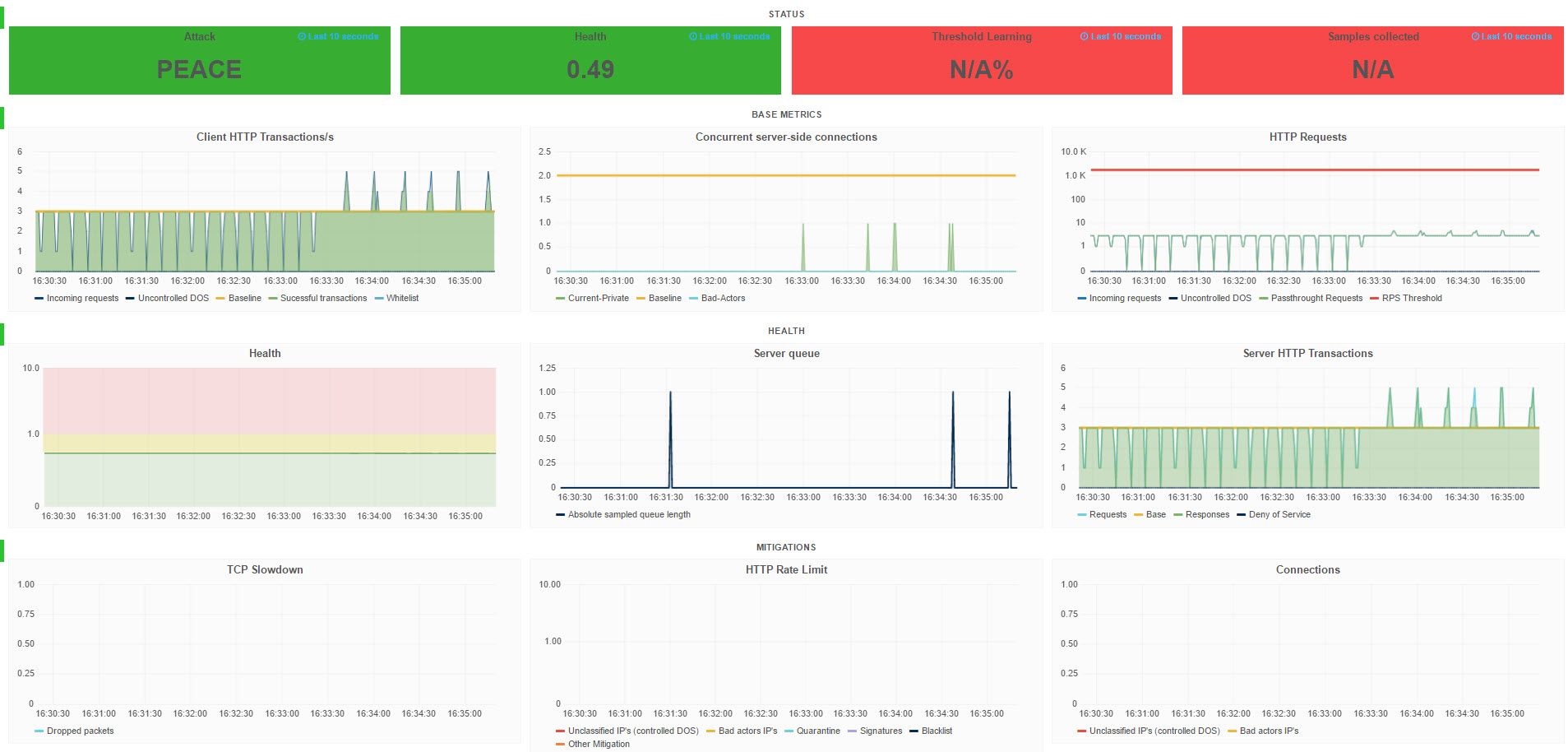Click the N/A% Threshold Learning value
The image size is (1568, 752).
click(x=981, y=69)
